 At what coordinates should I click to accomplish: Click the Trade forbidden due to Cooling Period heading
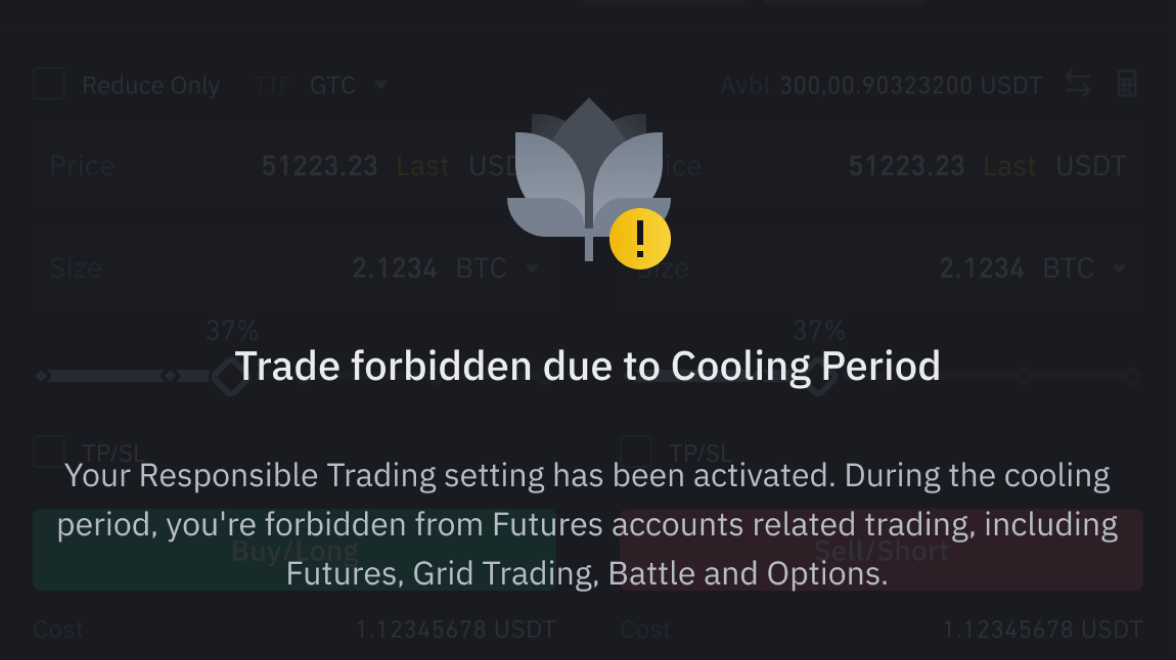pos(587,367)
